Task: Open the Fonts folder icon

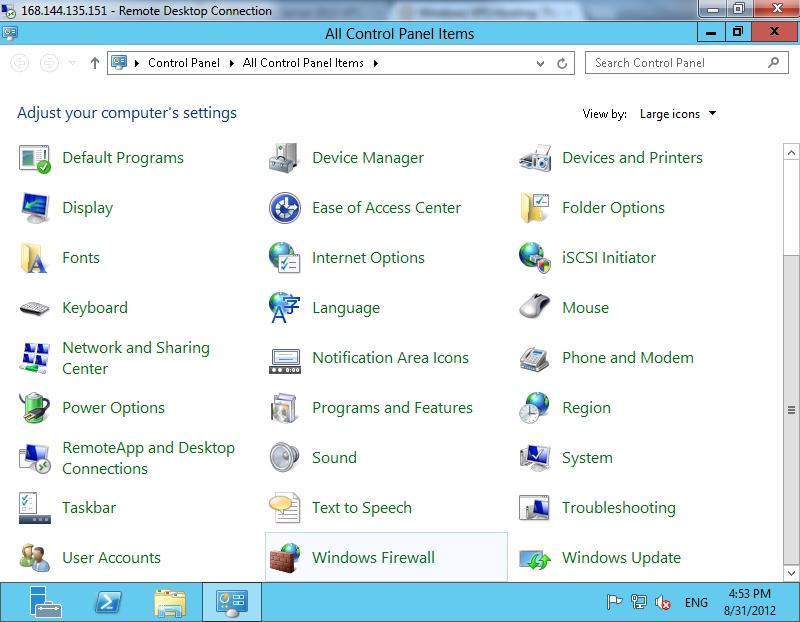Action: click(34, 258)
